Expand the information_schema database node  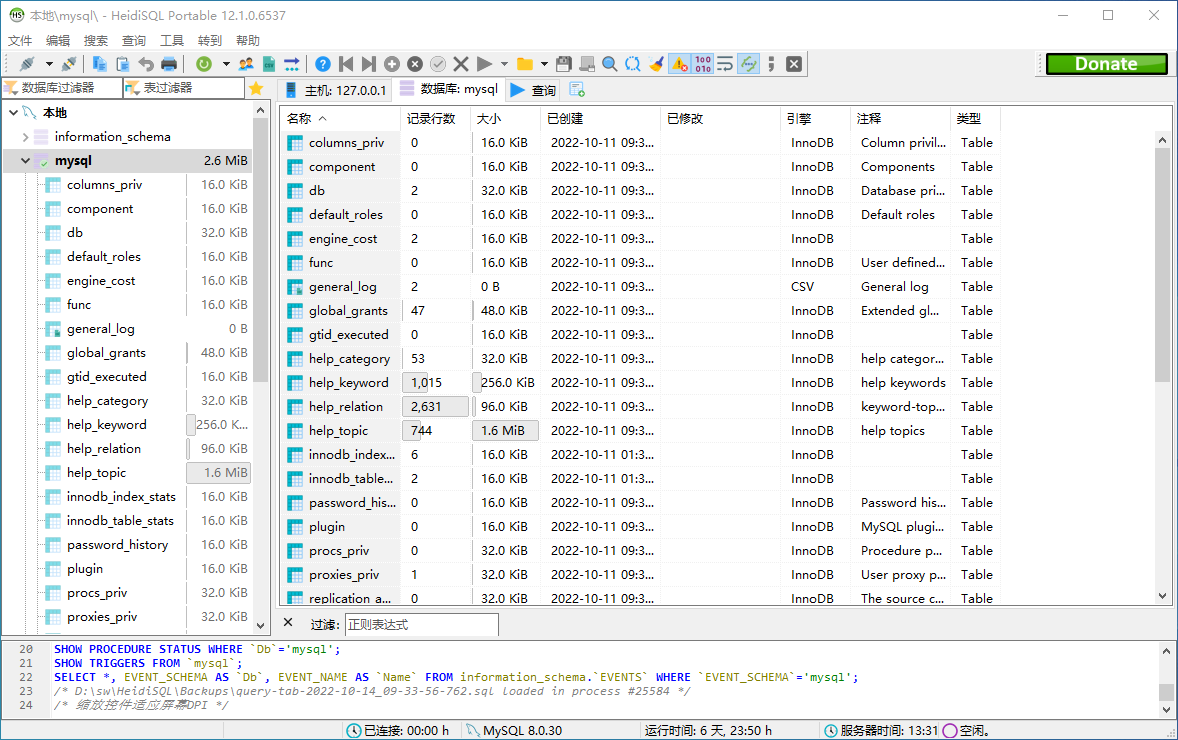tap(26, 137)
